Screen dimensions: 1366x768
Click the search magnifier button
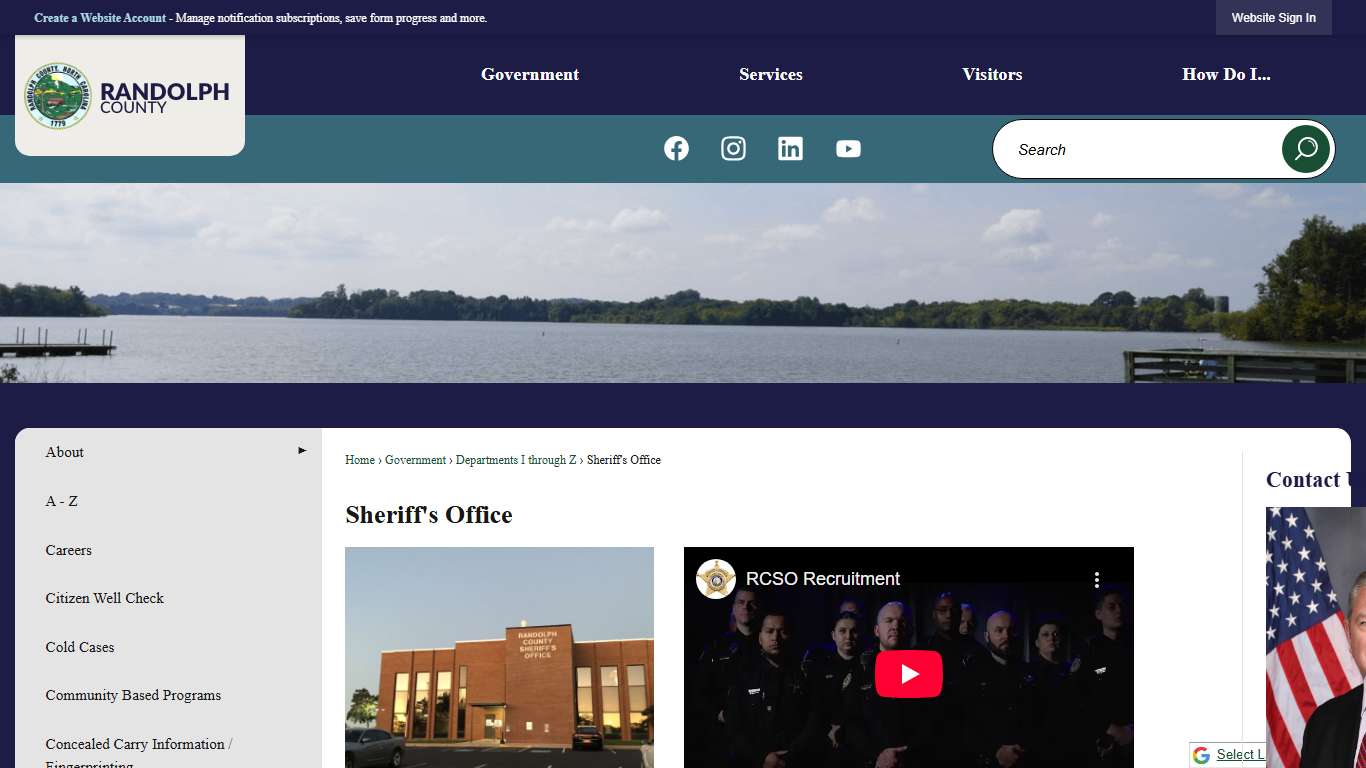(1306, 148)
